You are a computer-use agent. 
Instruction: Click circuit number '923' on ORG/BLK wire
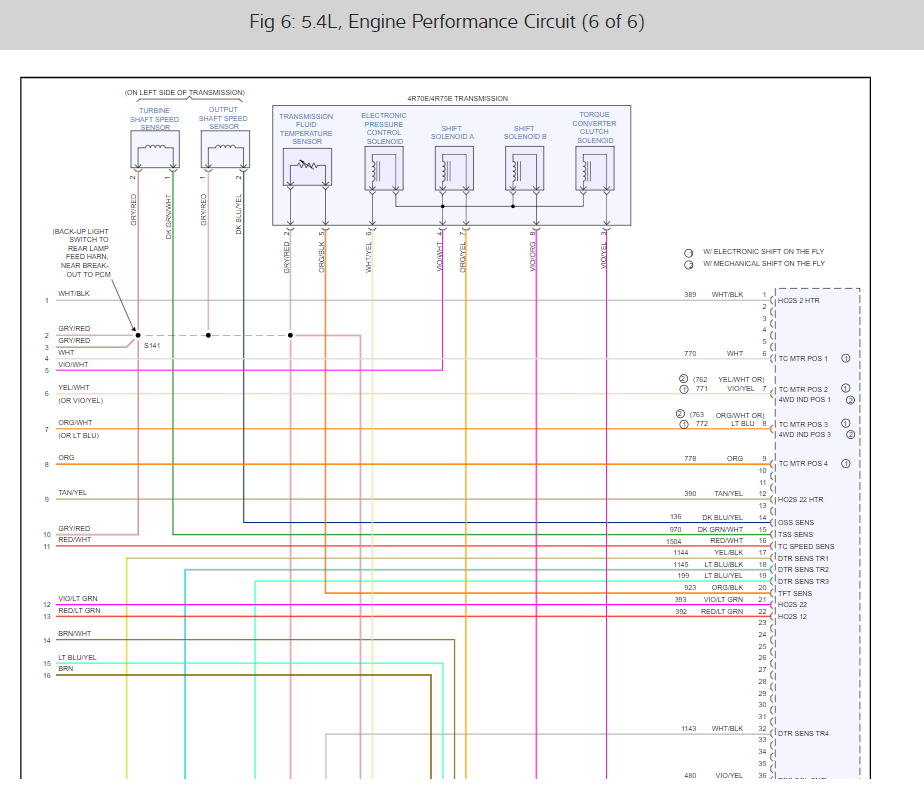(x=690, y=588)
